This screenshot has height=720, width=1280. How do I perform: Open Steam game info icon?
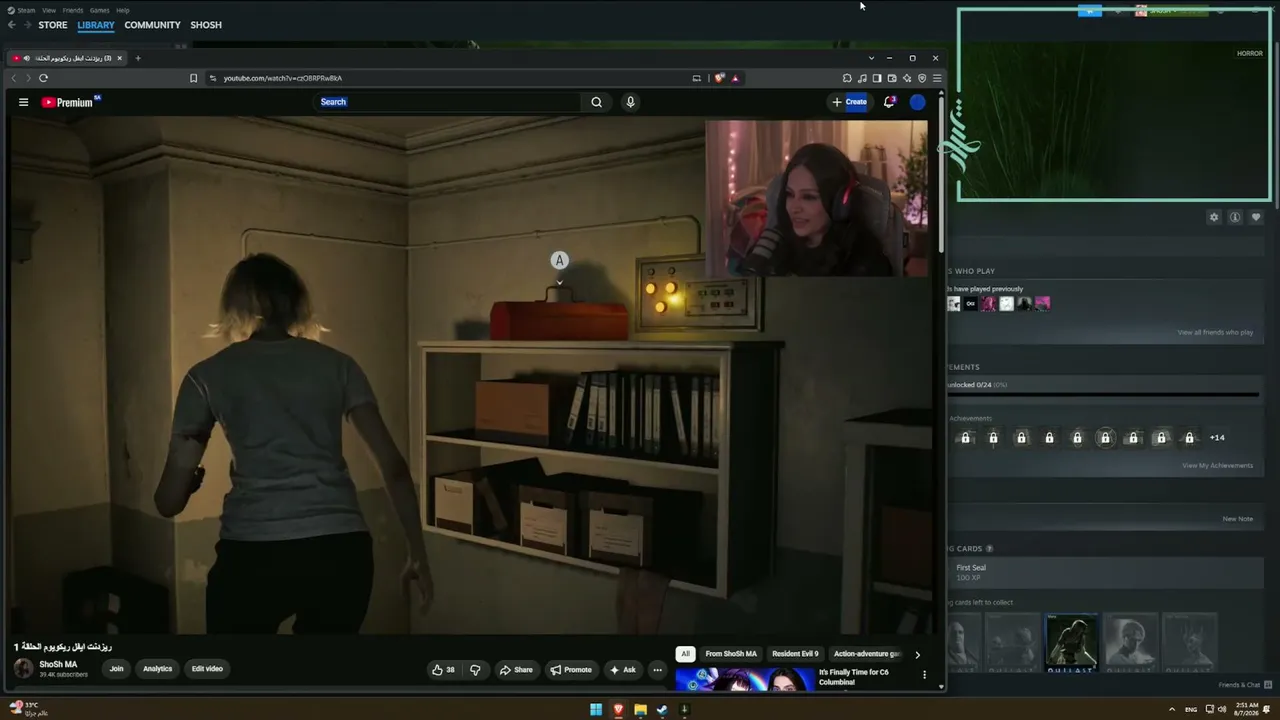pos(1235,217)
